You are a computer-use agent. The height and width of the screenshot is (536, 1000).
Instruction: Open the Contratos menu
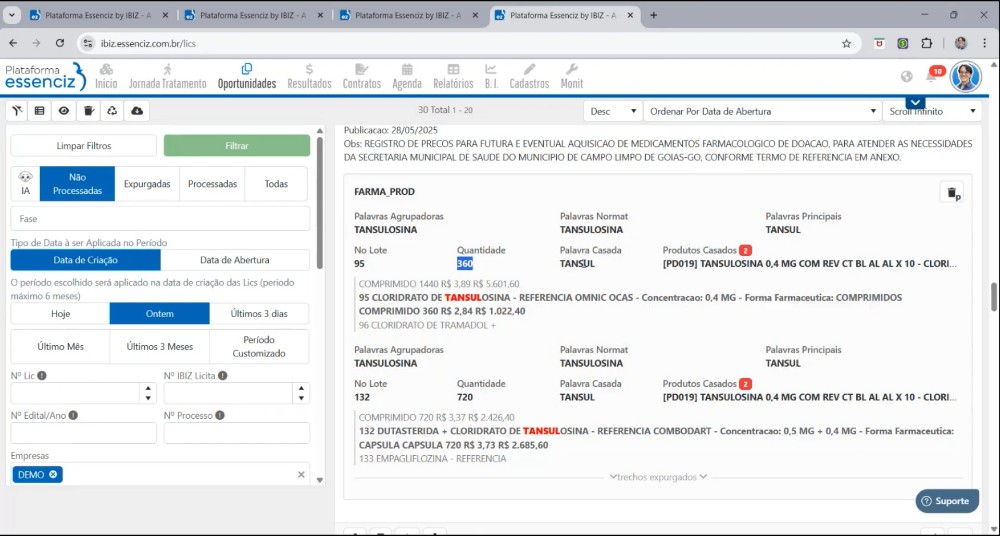click(361, 76)
